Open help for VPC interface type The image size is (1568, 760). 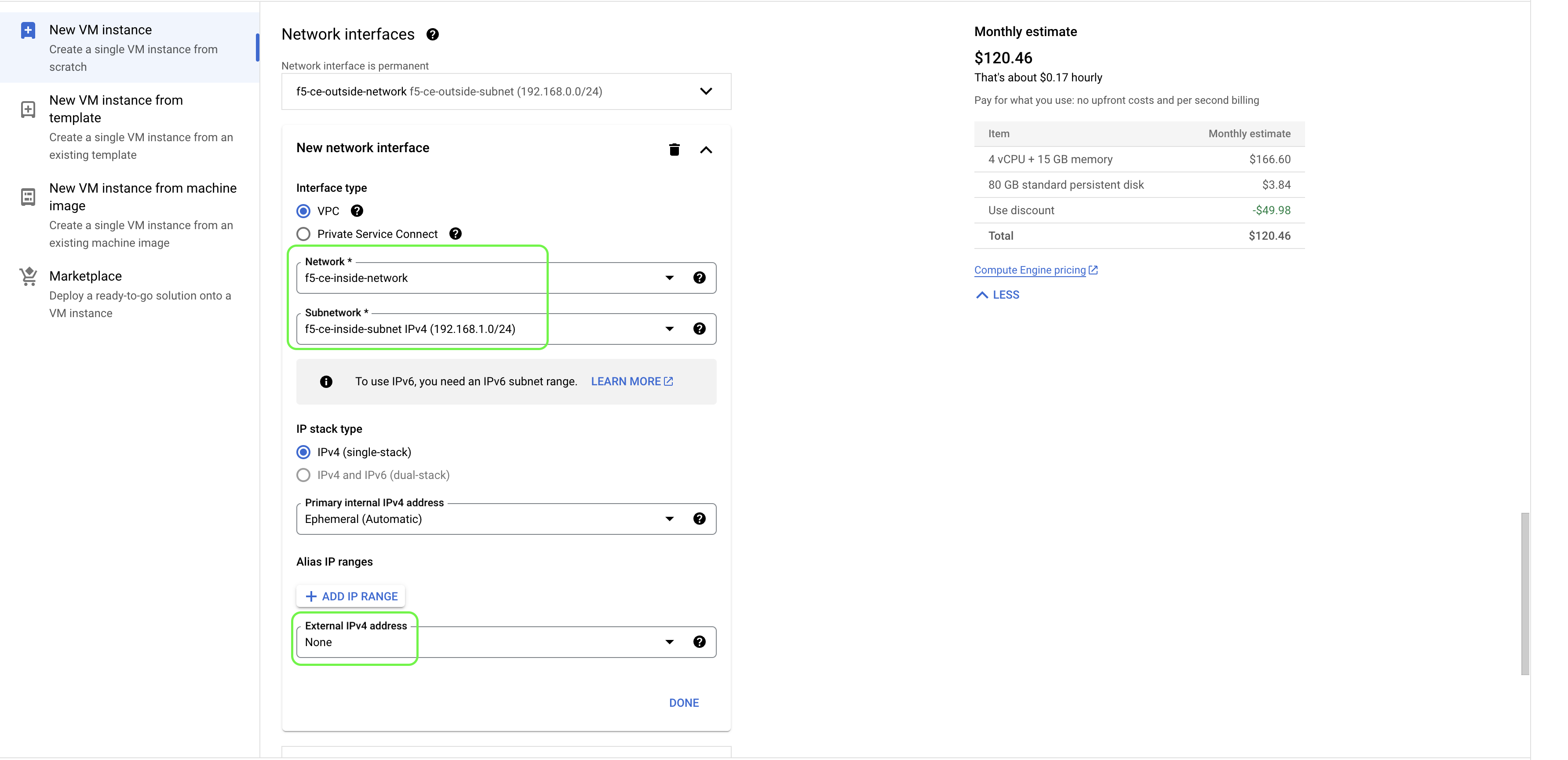[x=357, y=211]
